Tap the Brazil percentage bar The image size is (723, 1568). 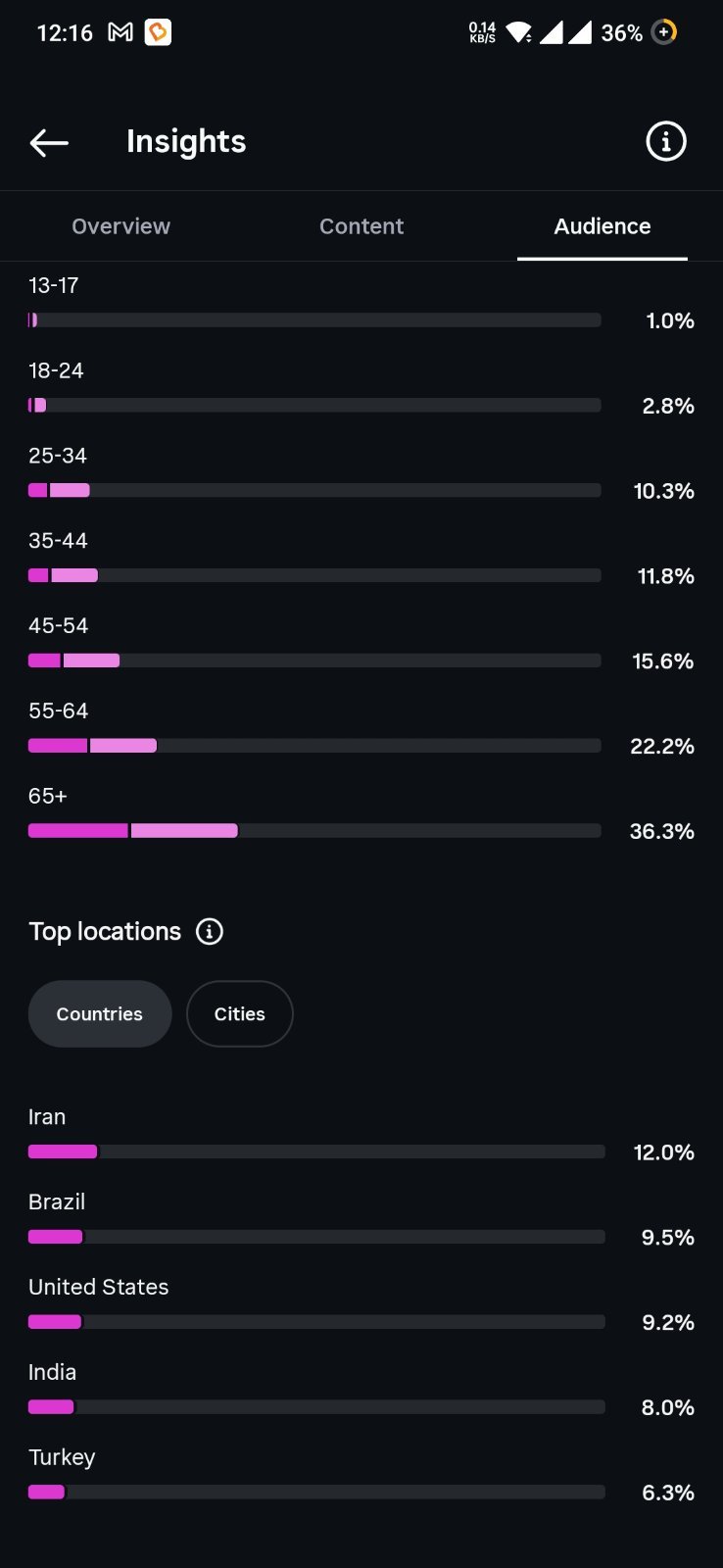click(x=316, y=1237)
